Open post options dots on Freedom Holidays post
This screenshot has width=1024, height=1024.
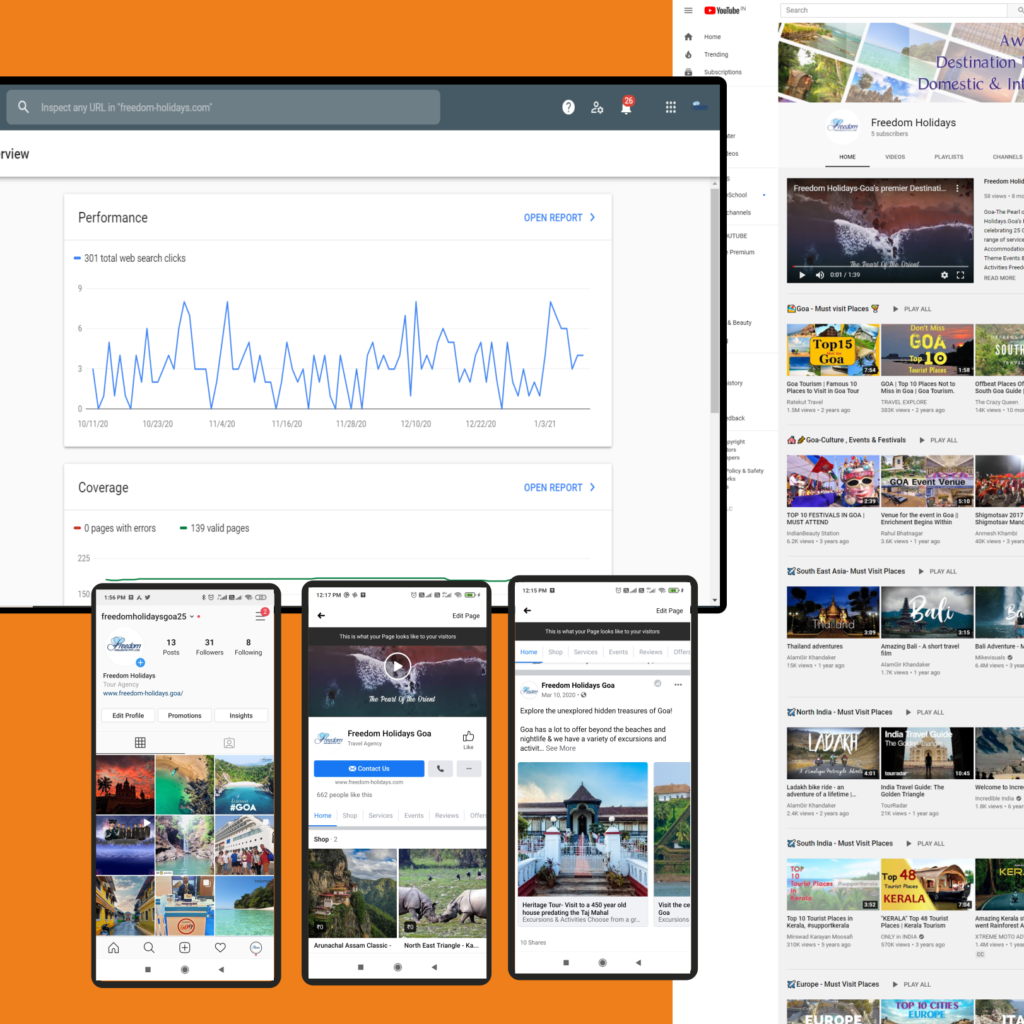pos(678,685)
